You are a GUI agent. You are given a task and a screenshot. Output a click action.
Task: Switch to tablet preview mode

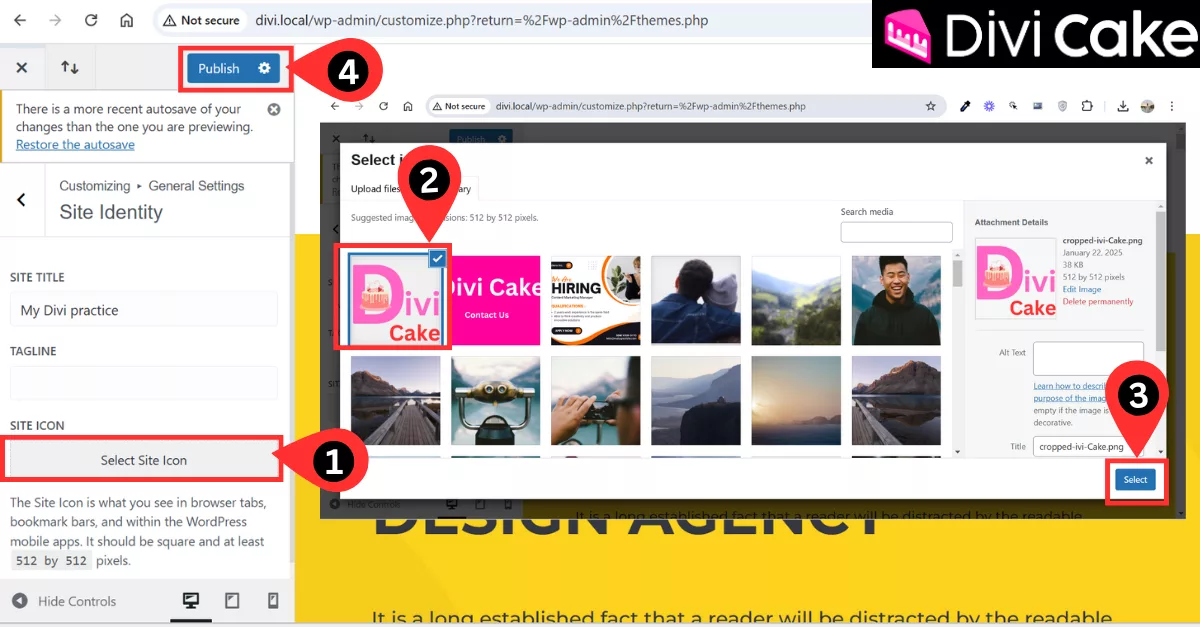232,601
